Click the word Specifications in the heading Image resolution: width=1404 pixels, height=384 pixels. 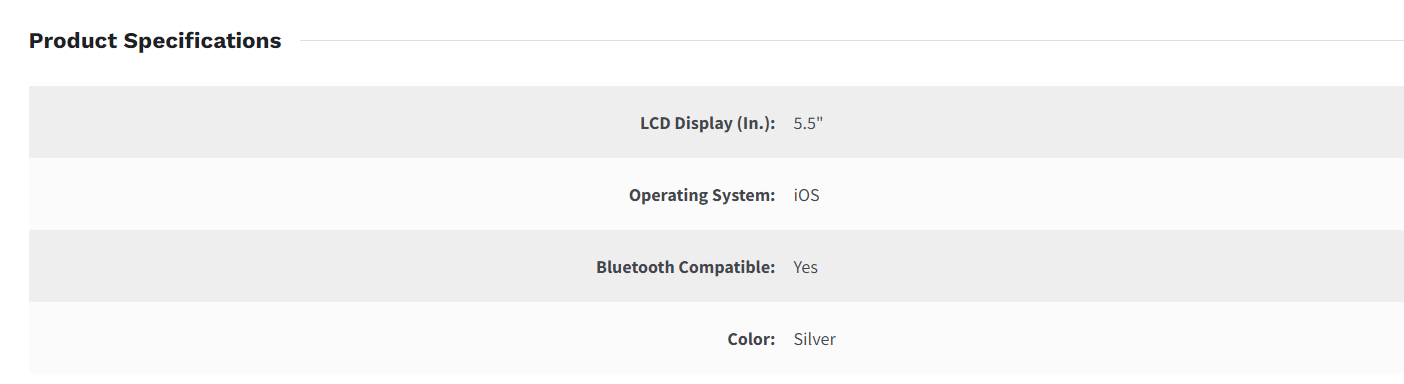coord(199,41)
